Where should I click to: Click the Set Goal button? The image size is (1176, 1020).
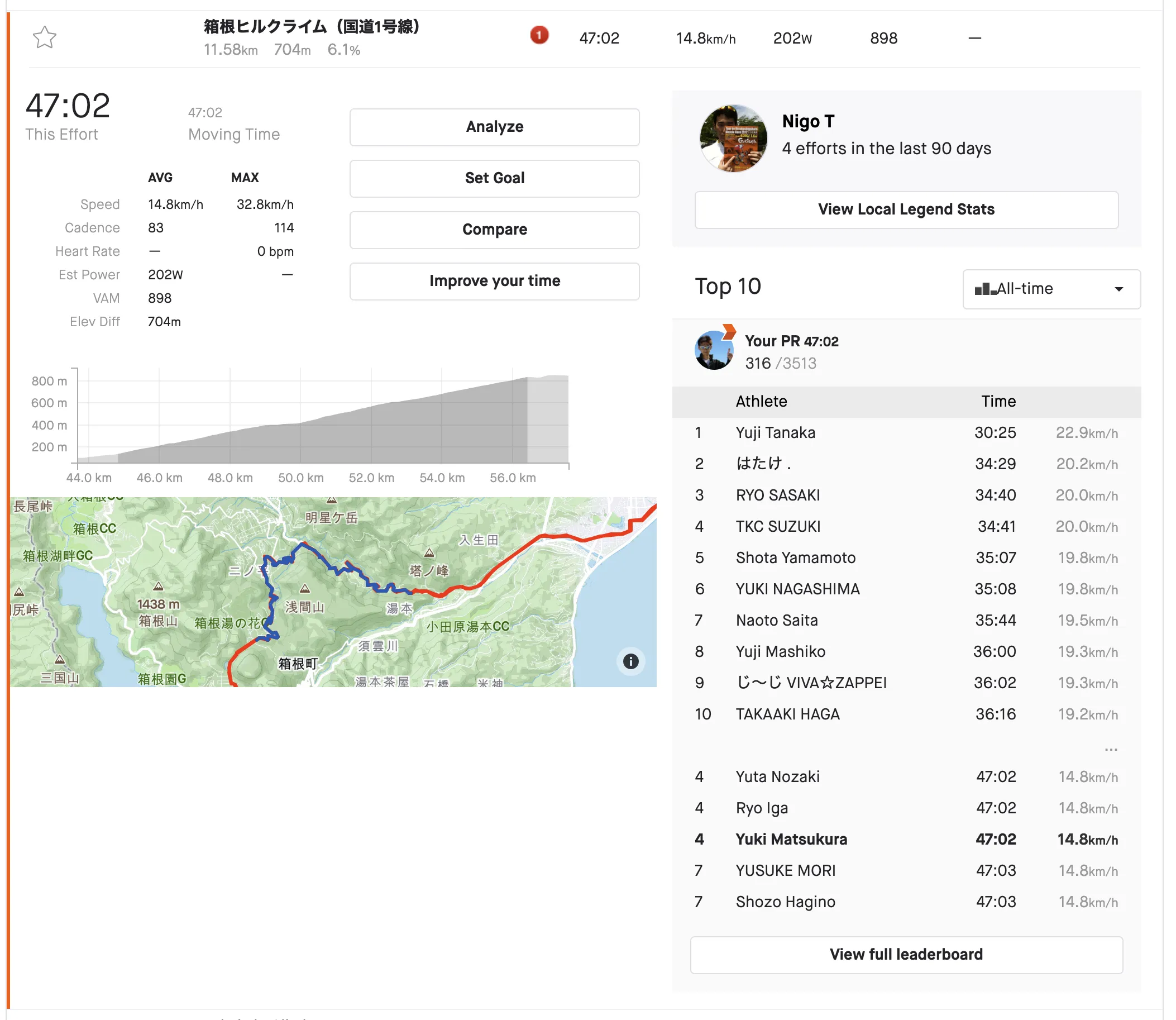(x=494, y=178)
